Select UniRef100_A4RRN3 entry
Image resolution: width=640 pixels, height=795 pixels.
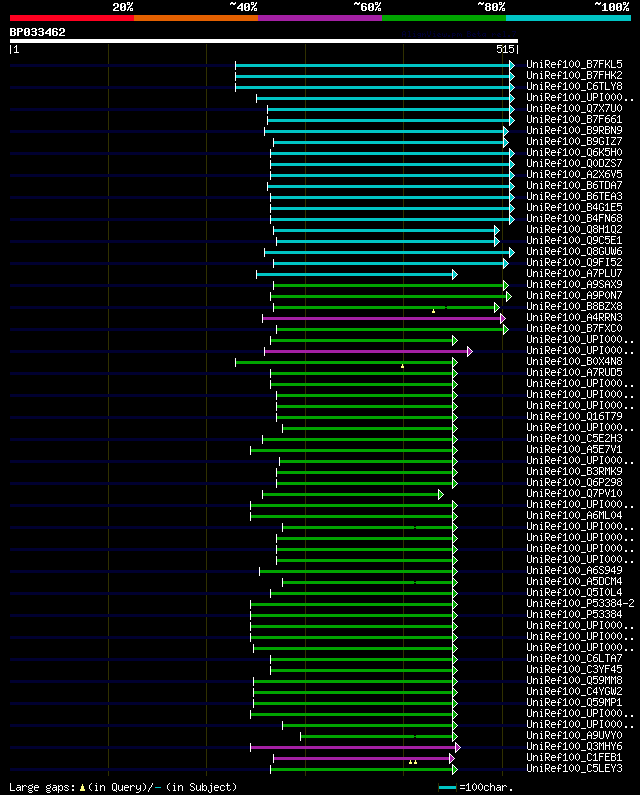pyautogui.click(x=574, y=317)
